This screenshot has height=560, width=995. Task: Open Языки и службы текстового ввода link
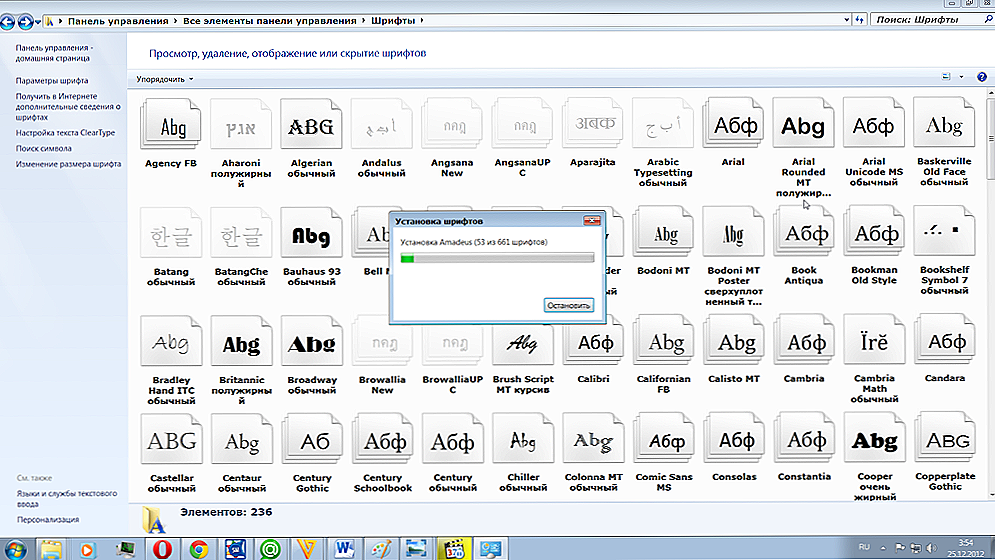pyautogui.click(x=67, y=498)
